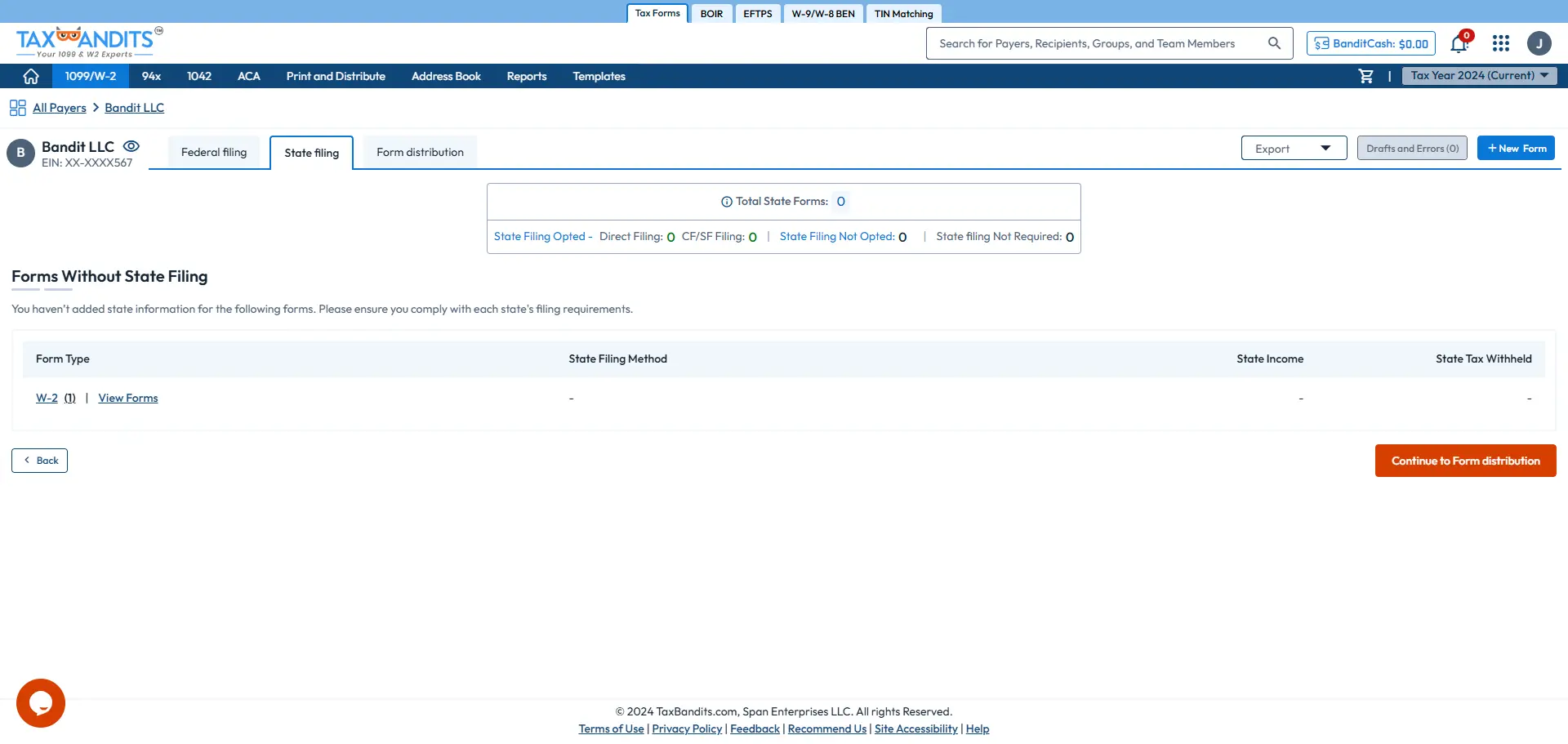Click the search magnifier icon
1568x744 pixels.
click(x=1274, y=43)
